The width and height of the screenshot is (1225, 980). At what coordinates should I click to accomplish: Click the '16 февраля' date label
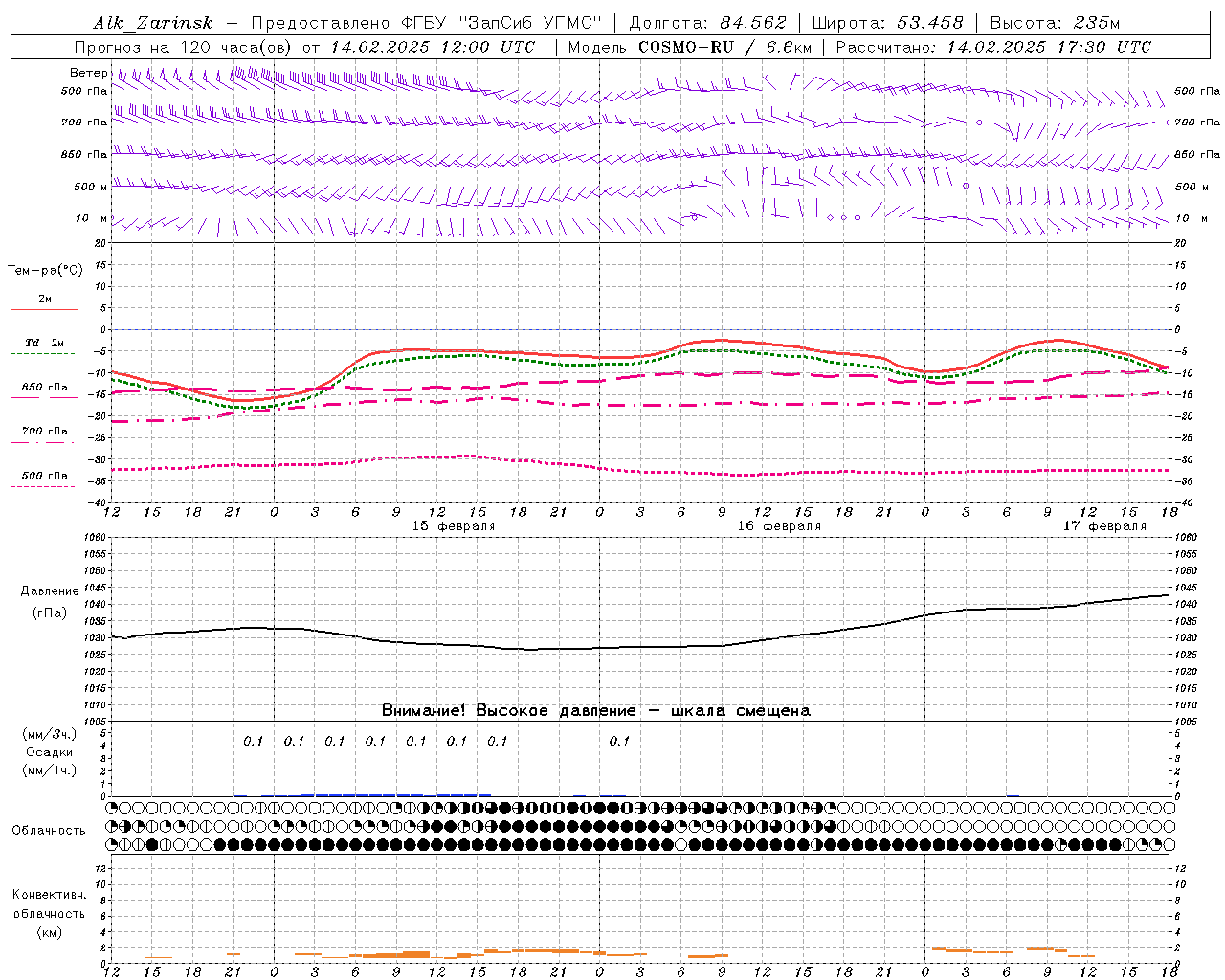click(779, 526)
